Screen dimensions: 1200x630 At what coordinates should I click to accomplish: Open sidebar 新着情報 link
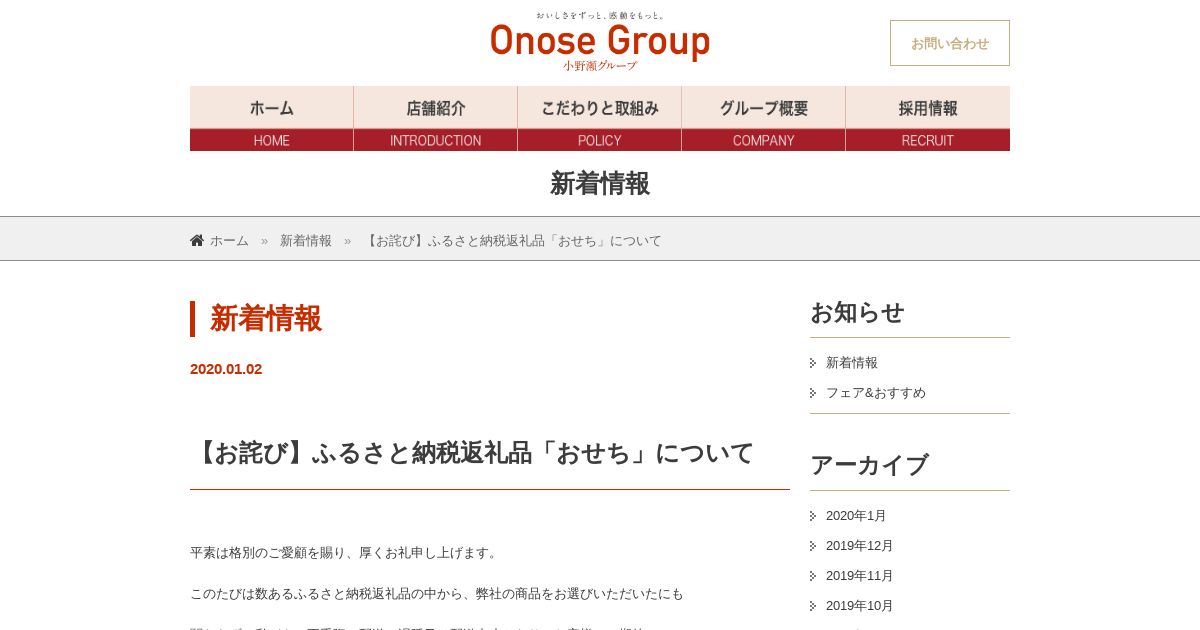[x=852, y=363]
